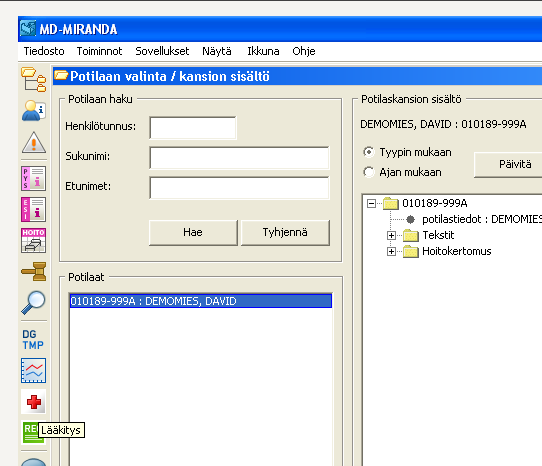The image size is (542, 466).
Task: Open the HOITO bed chart icon
Action: (x=34, y=241)
